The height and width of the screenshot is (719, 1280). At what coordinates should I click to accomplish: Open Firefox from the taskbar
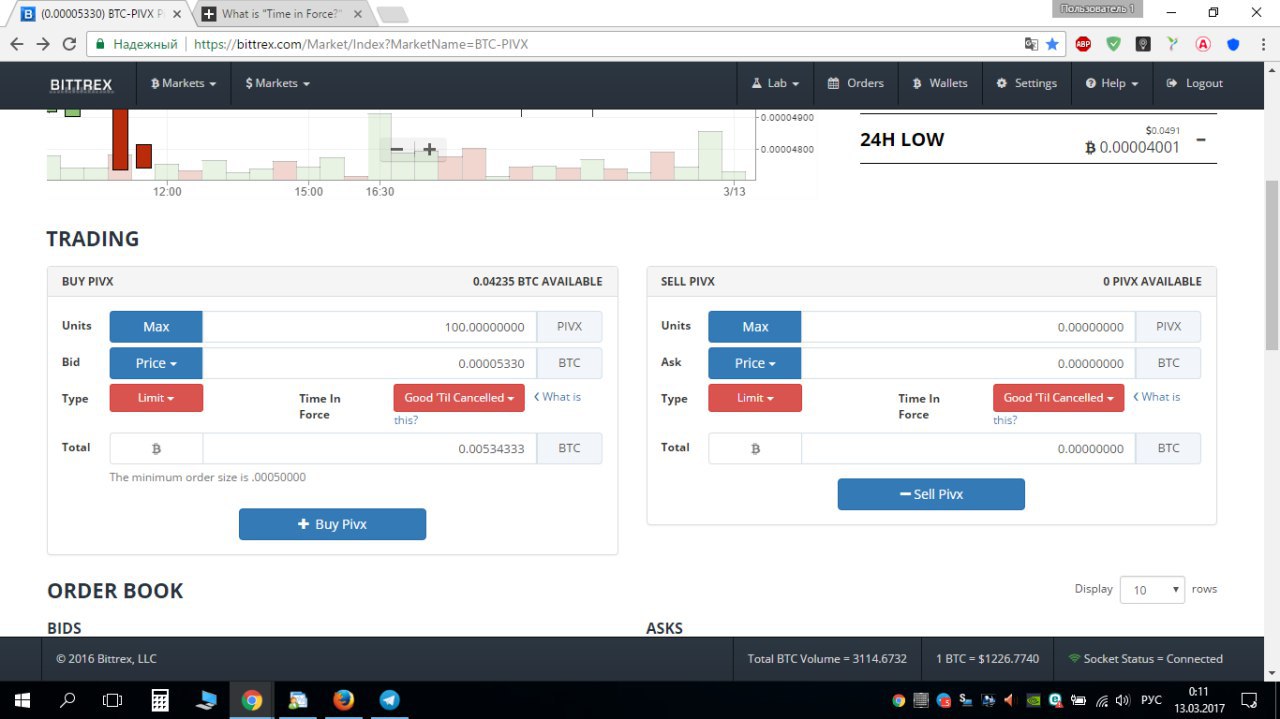click(344, 700)
